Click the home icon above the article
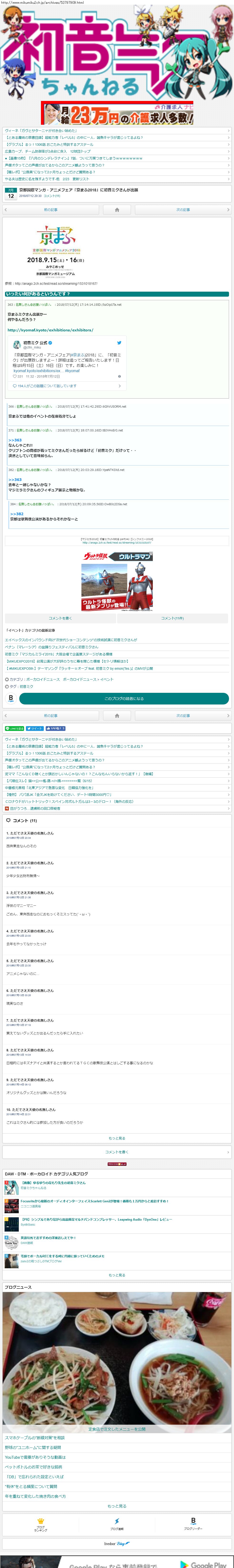Screen dimensions: 234x1568 click(x=117, y=209)
